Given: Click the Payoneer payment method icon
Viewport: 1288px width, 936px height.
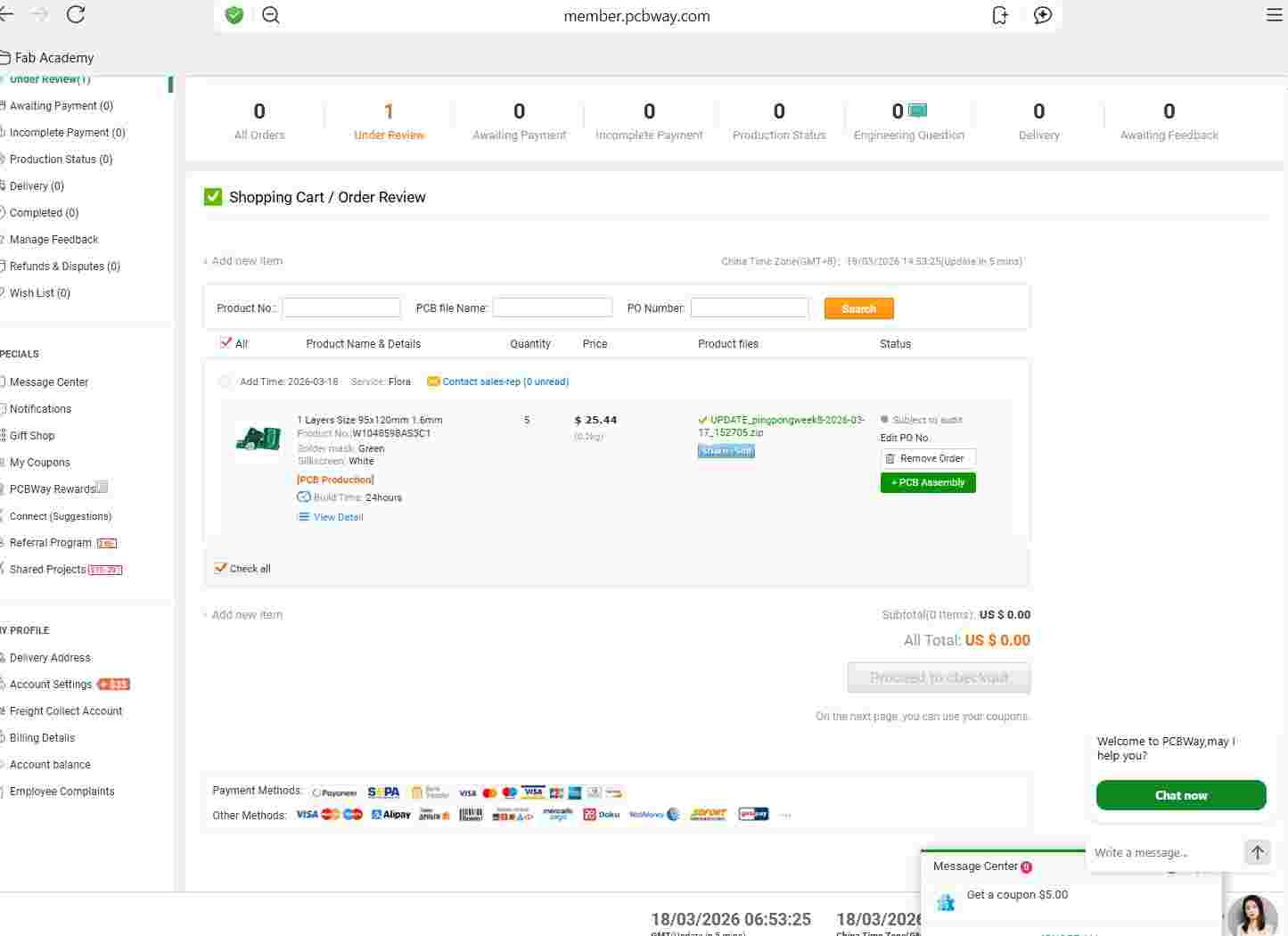Looking at the screenshot, I should pyautogui.click(x=334, y=792).
